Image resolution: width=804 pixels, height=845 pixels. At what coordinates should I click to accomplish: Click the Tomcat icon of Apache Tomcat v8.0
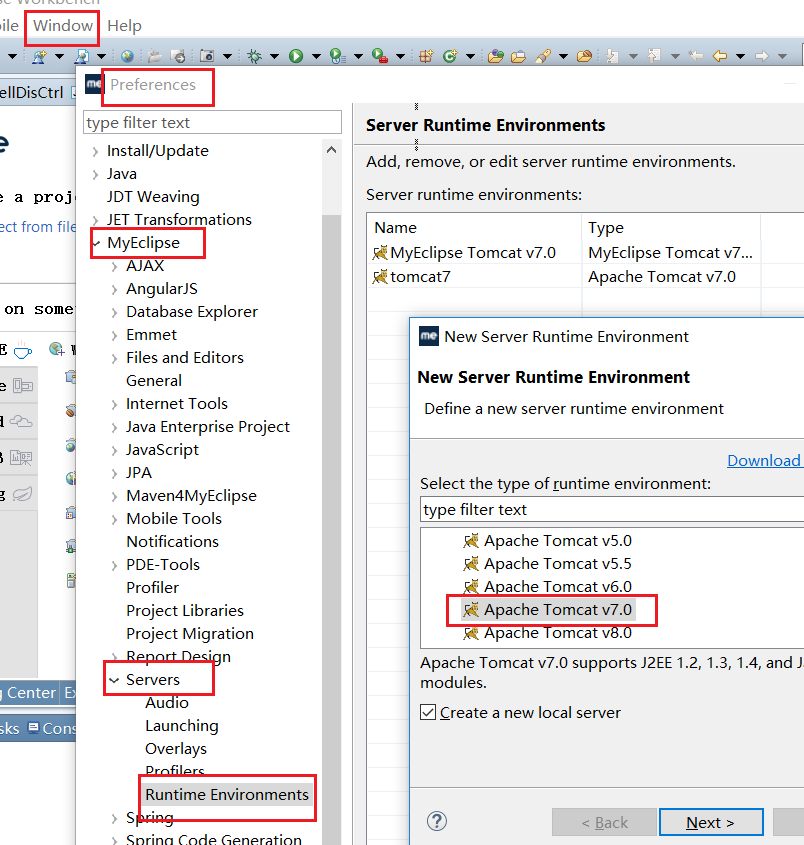coord(471,633)
